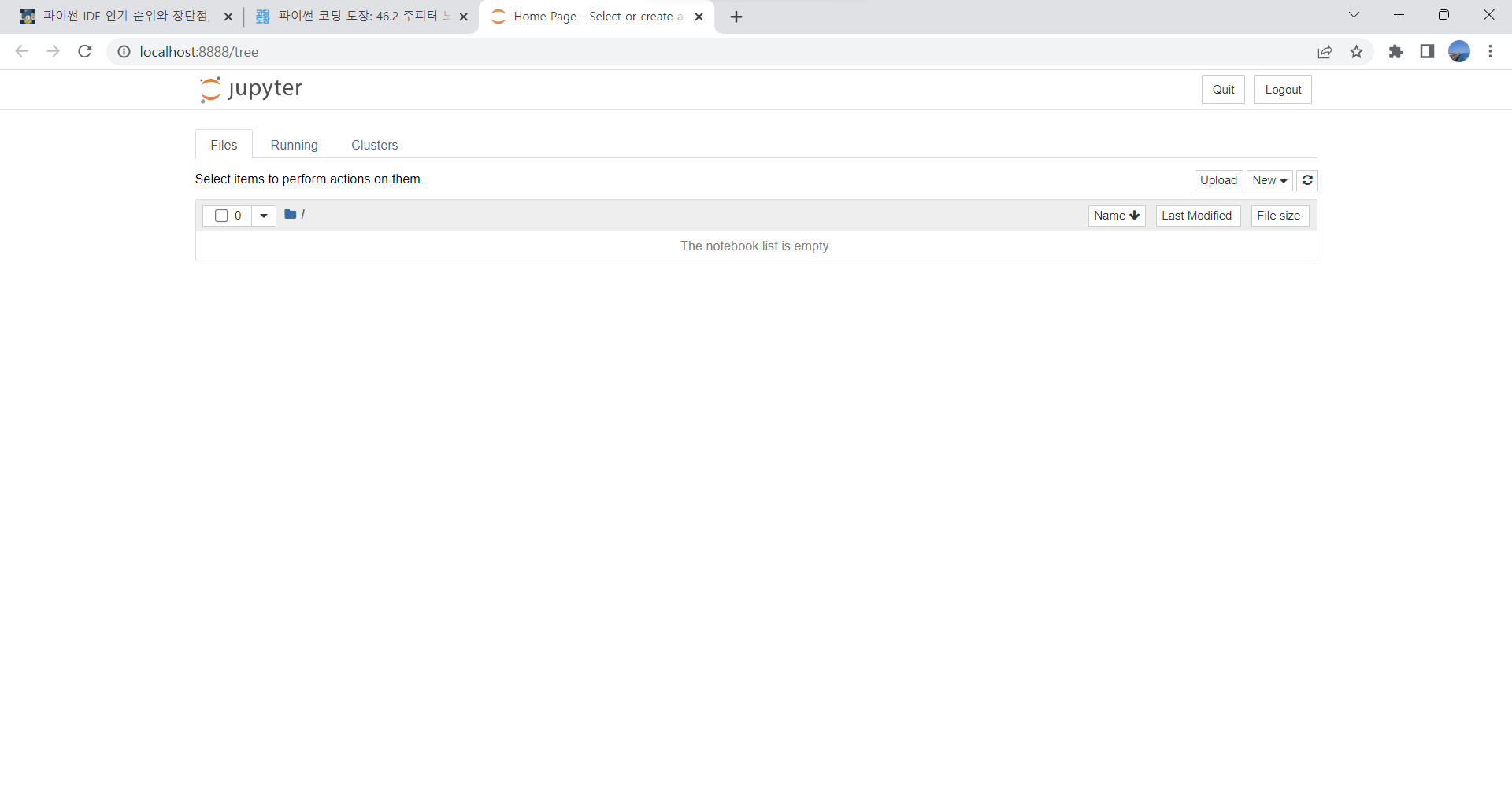Bookmark this page with star icon
The width and height of the screenshot is (1512, 803).
click(1356, 52)
